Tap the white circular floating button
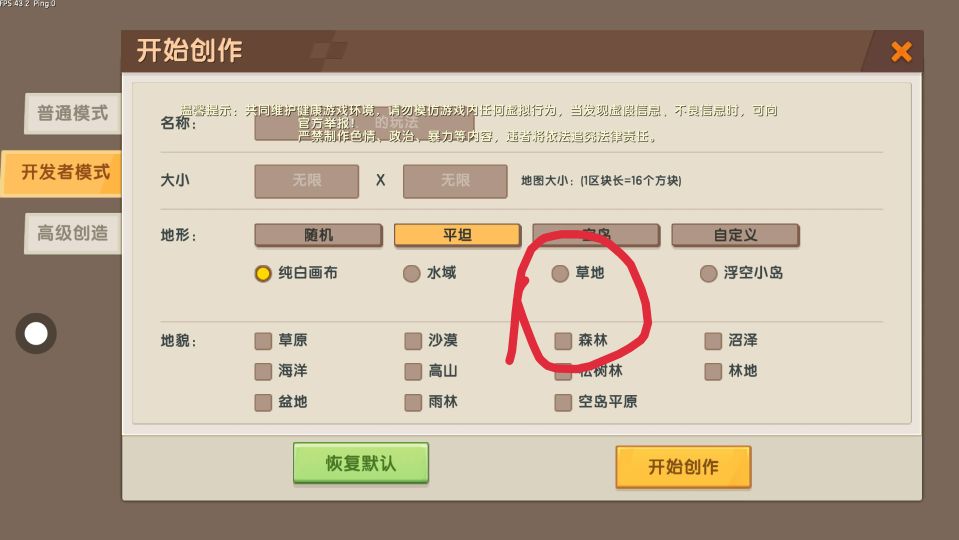959x540 pixels. (36, 333)
